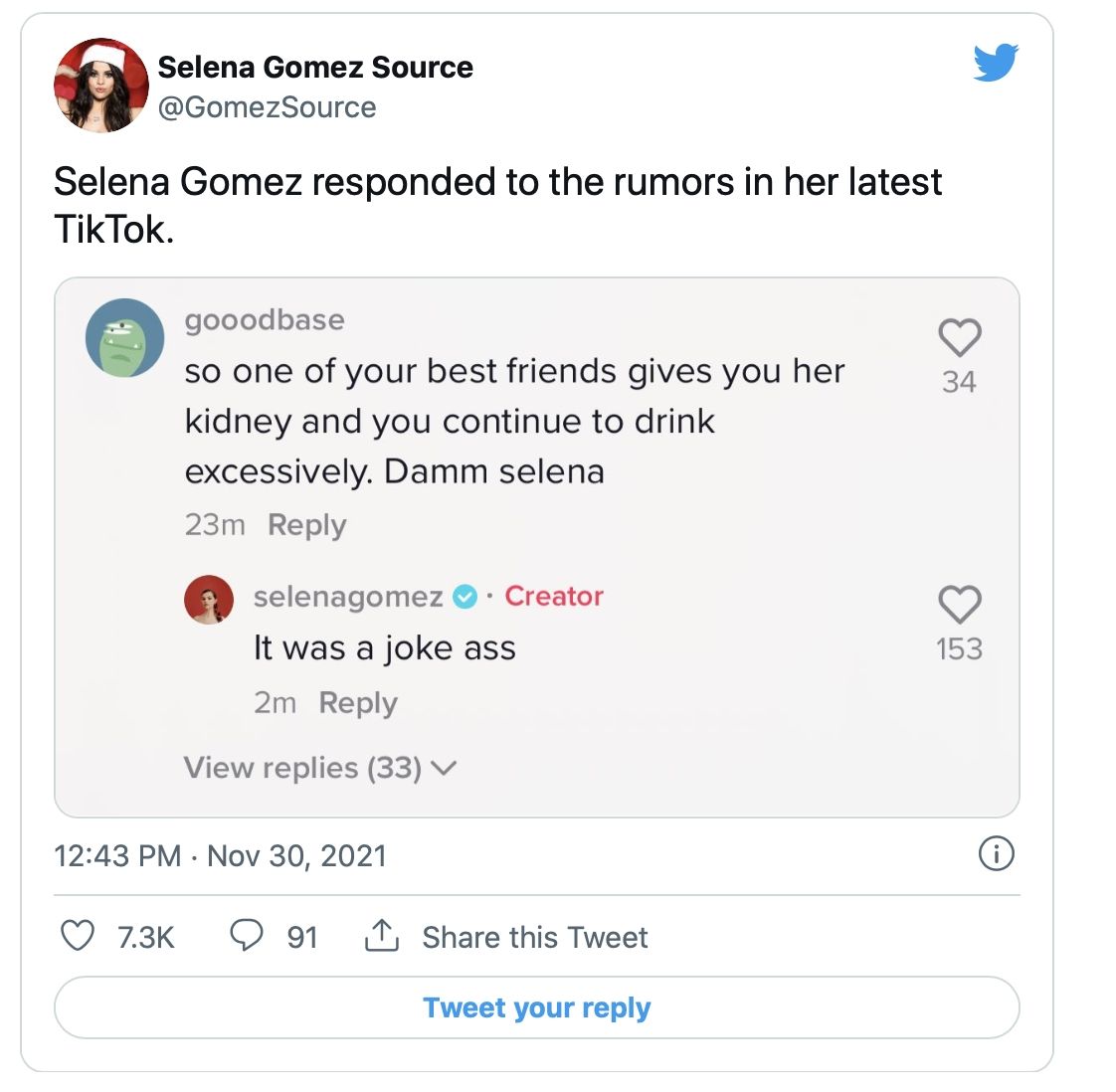
Task: Open Selena Gomez Source profile picture
Action: click(100, 87)
